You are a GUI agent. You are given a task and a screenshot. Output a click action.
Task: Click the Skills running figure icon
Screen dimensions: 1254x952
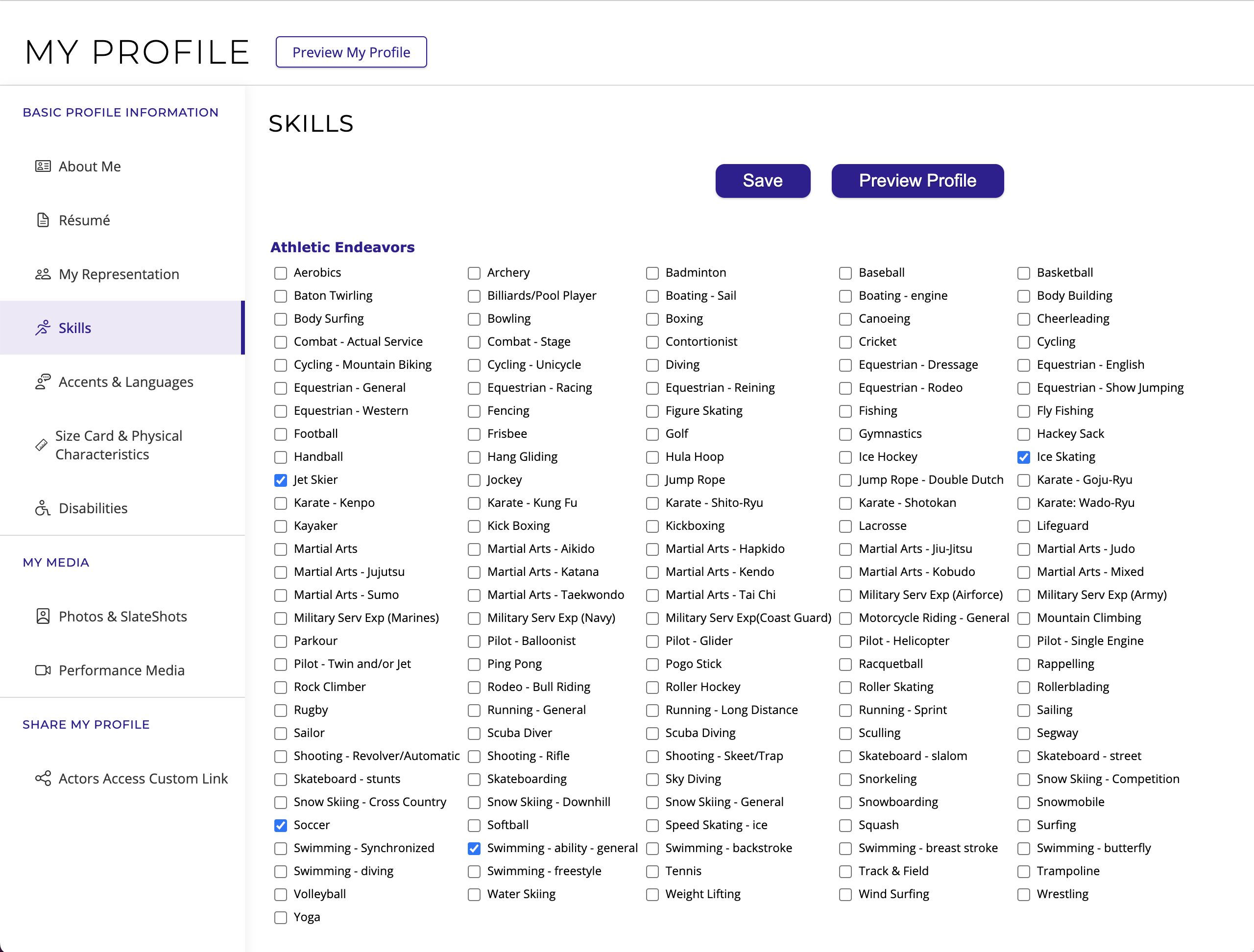pos(43,328)
